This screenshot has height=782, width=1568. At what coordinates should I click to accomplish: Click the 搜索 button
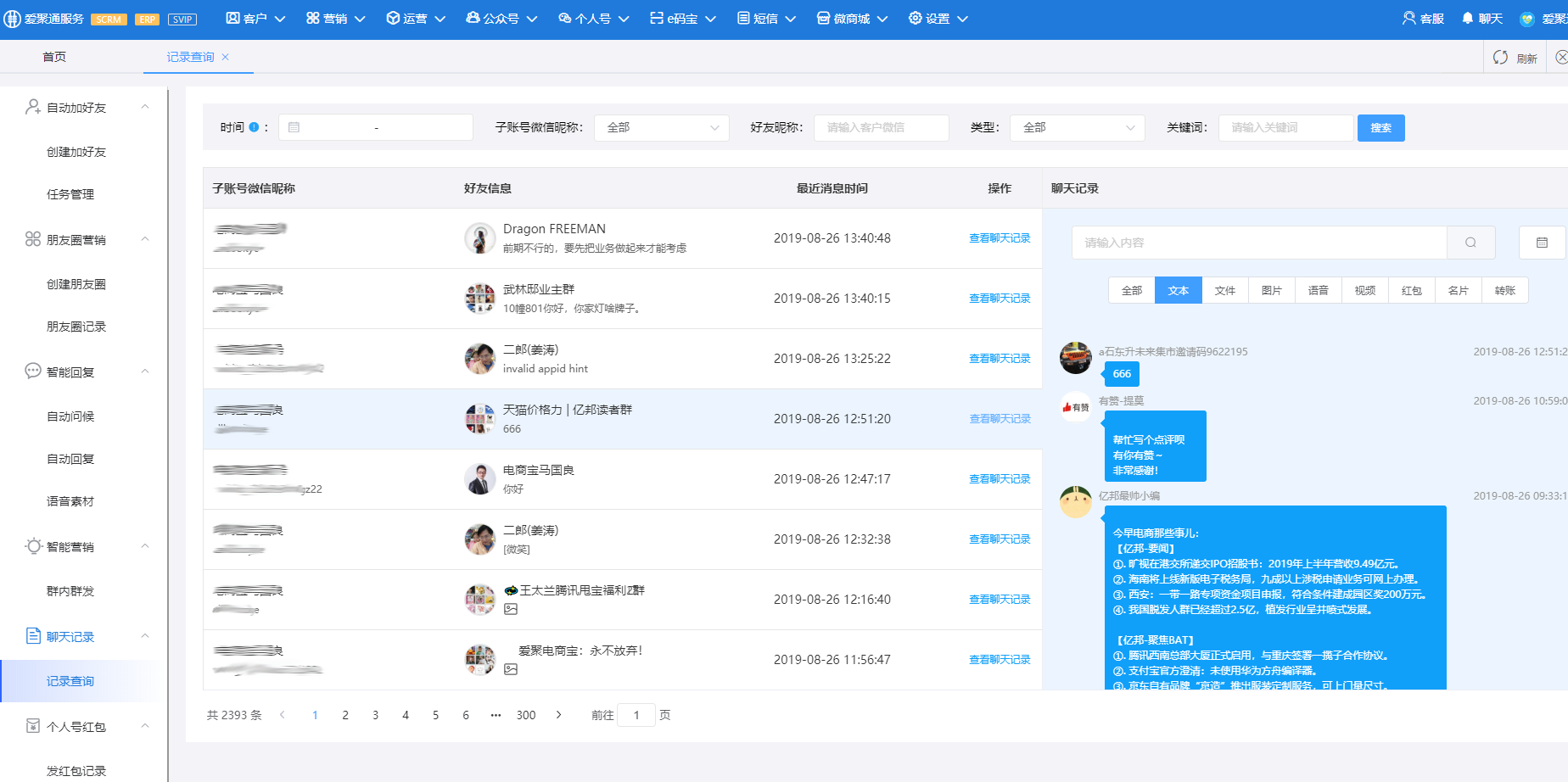(1381, 128)
